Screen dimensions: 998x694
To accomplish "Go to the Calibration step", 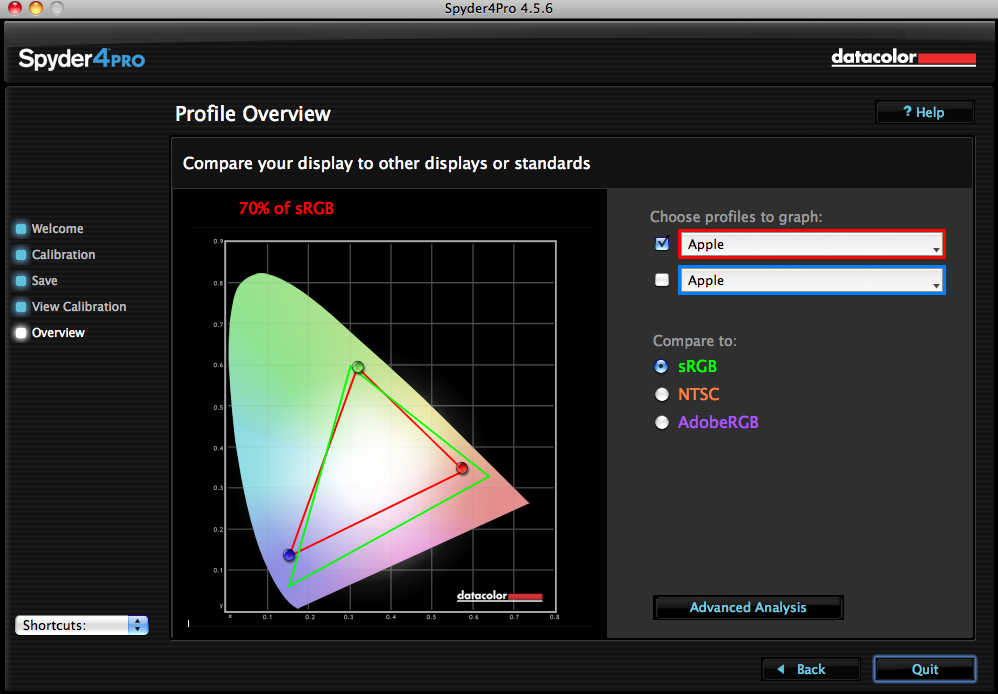I will click(64, 255).
